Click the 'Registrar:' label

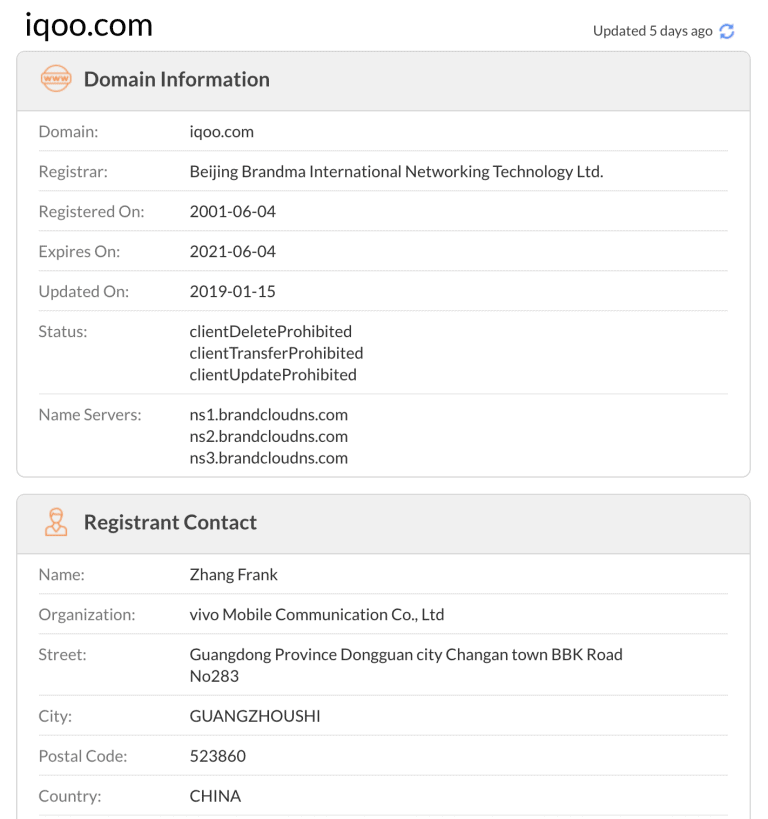tap(73, 171)
